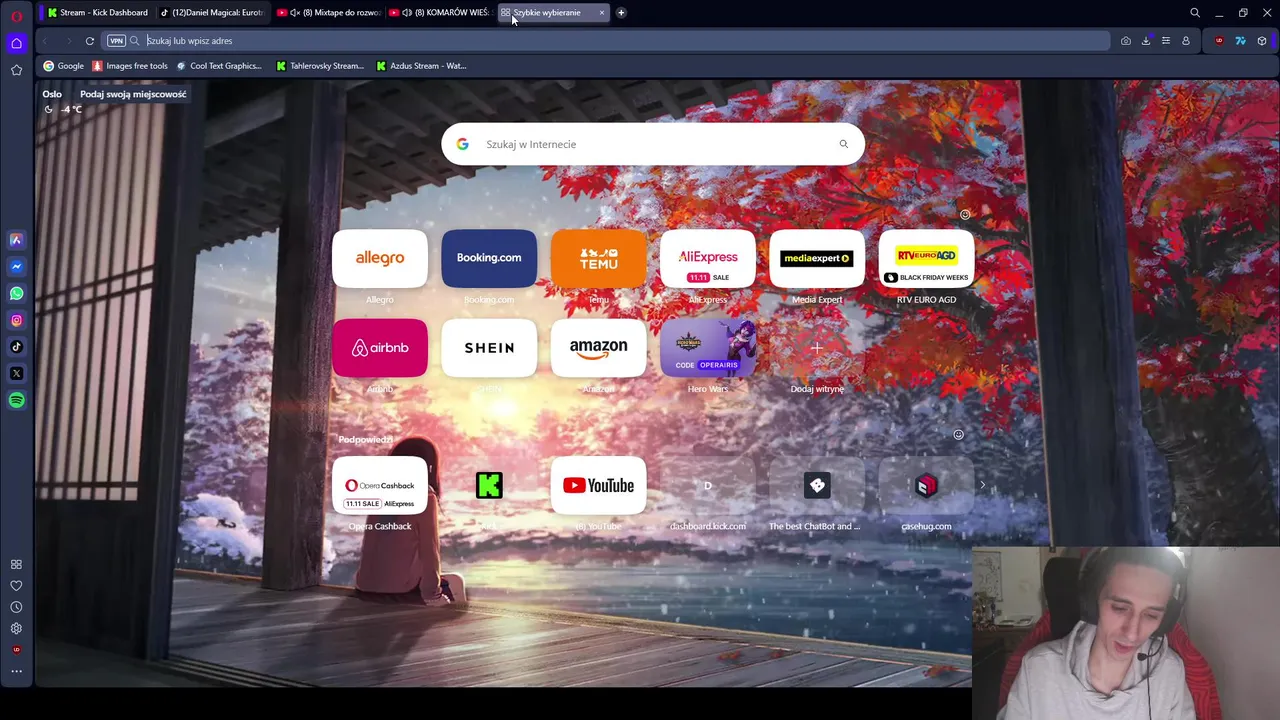The height and width of the screenshot is (720, 1280).
Task: Click the tab search magnifier icon
Action: (1195, 13)
